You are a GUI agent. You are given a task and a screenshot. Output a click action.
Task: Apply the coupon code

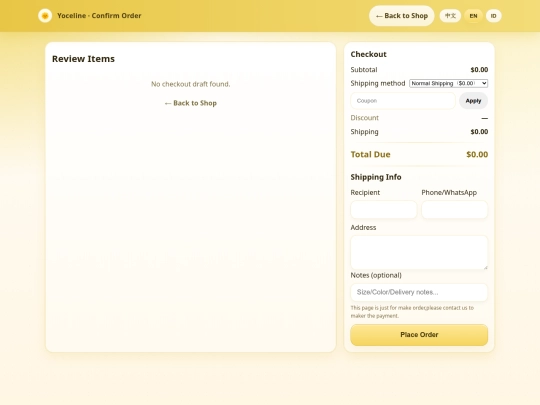pyautogui.click(x=473, y=101)
